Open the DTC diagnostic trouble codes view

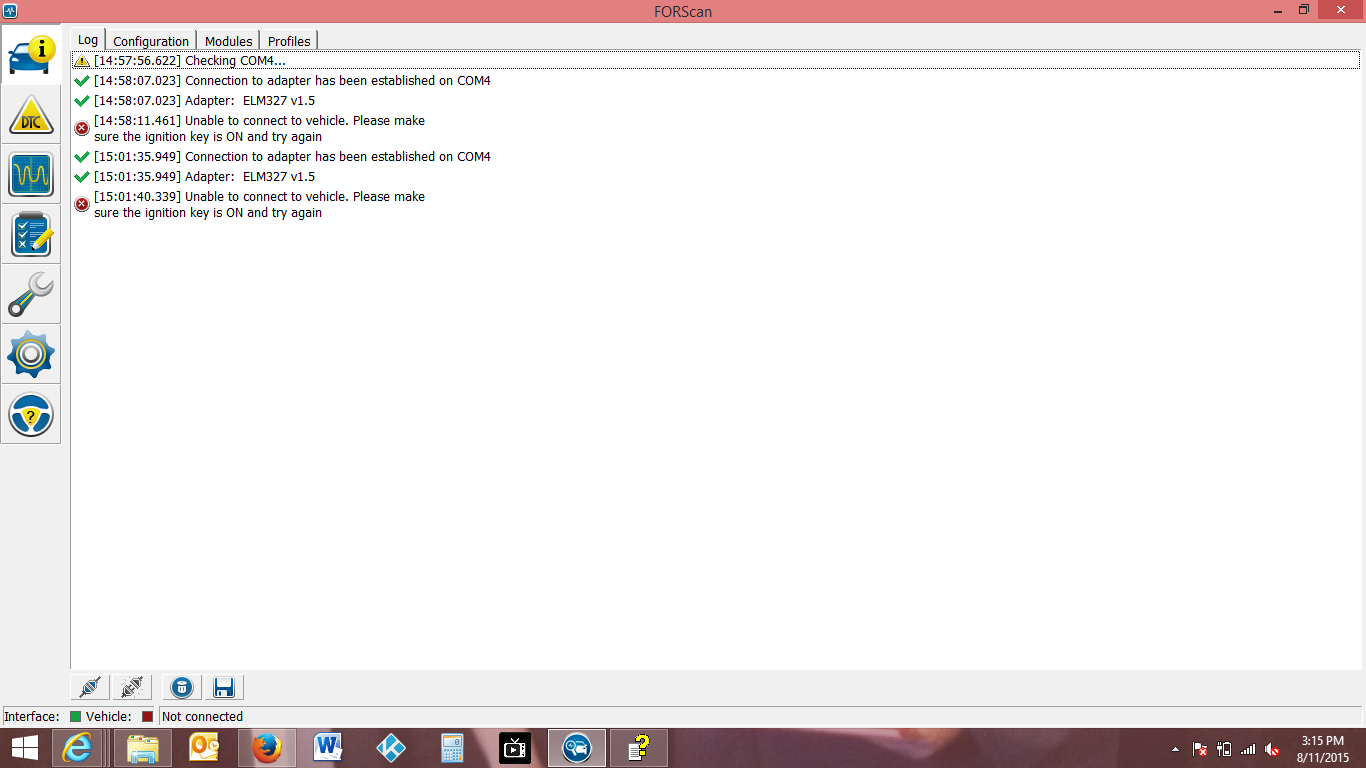tap(30, 115)
